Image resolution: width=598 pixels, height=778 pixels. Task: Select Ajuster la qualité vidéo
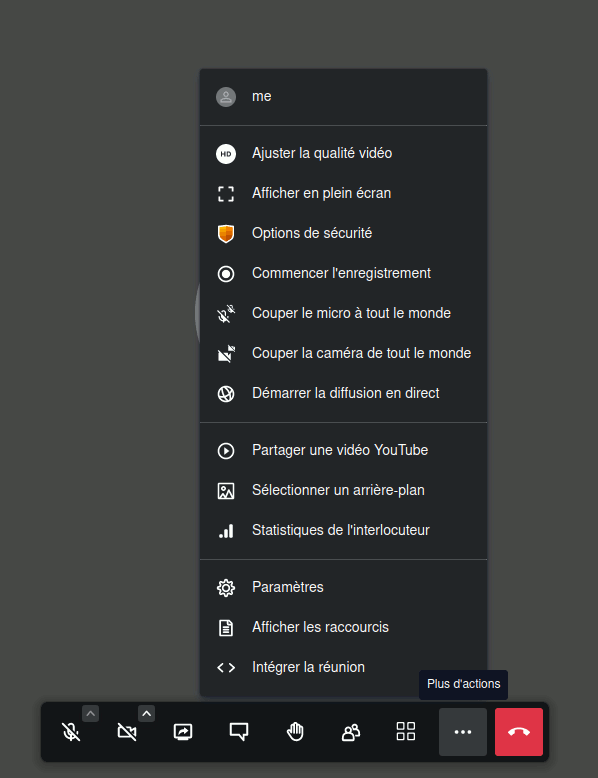pyautogui.click(x=343, y=153)
